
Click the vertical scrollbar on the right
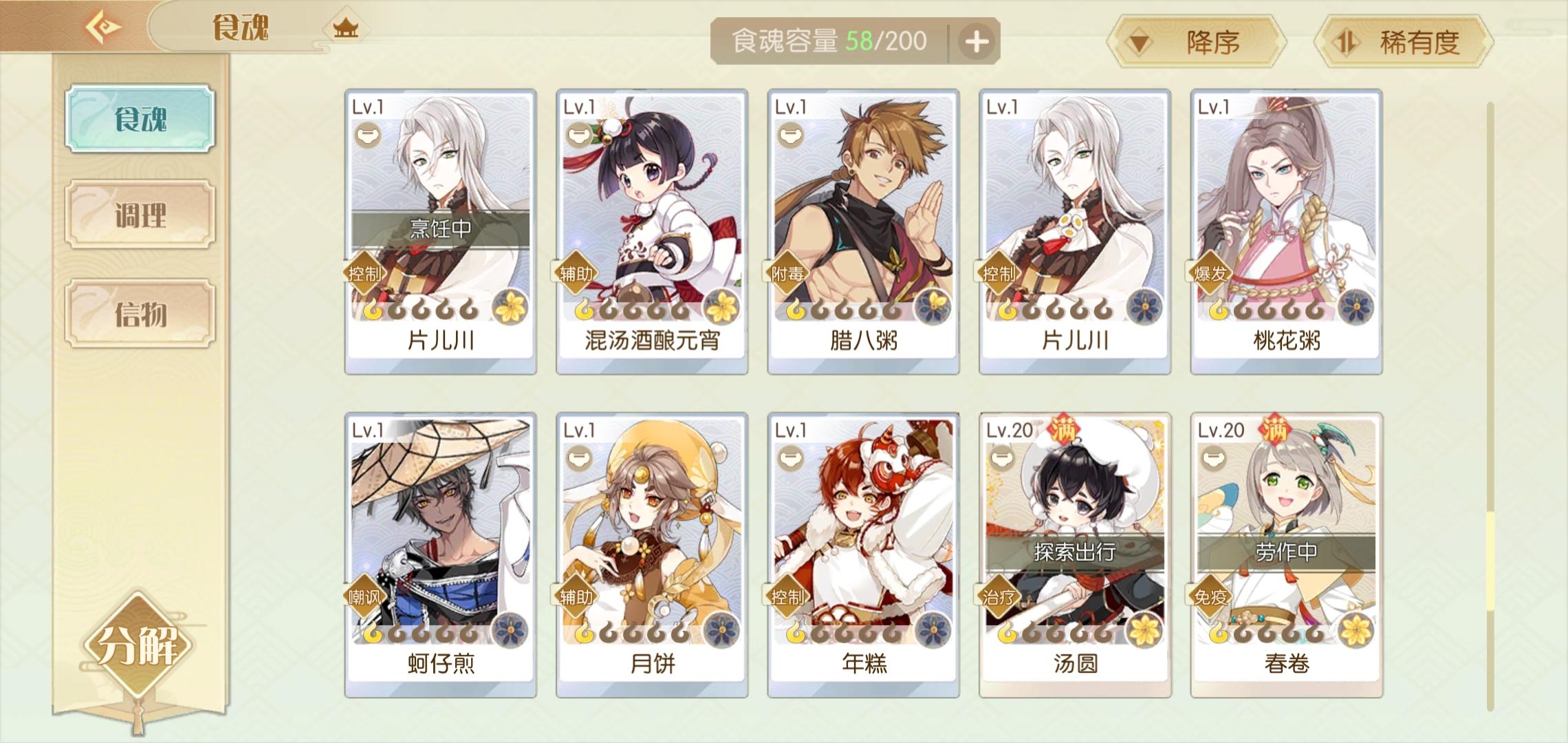pos(1490,406)
